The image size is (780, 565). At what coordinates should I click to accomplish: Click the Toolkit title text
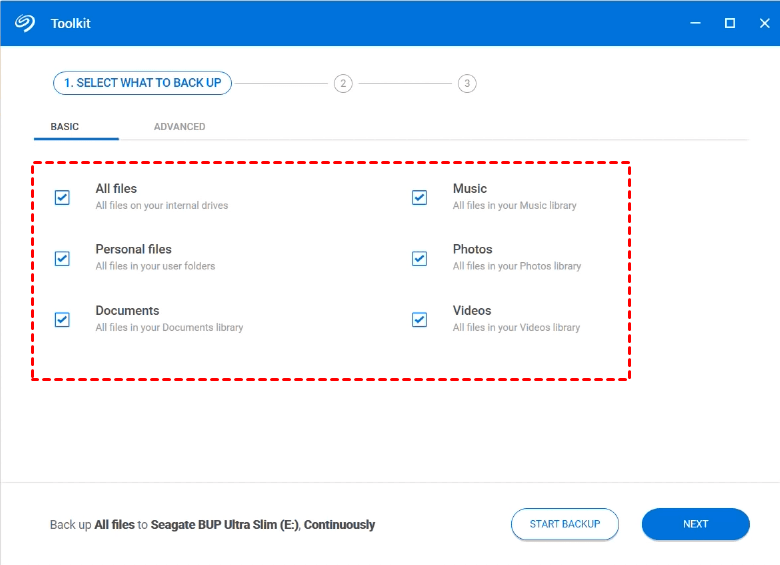pyautogui.click(x=70, y=22)
